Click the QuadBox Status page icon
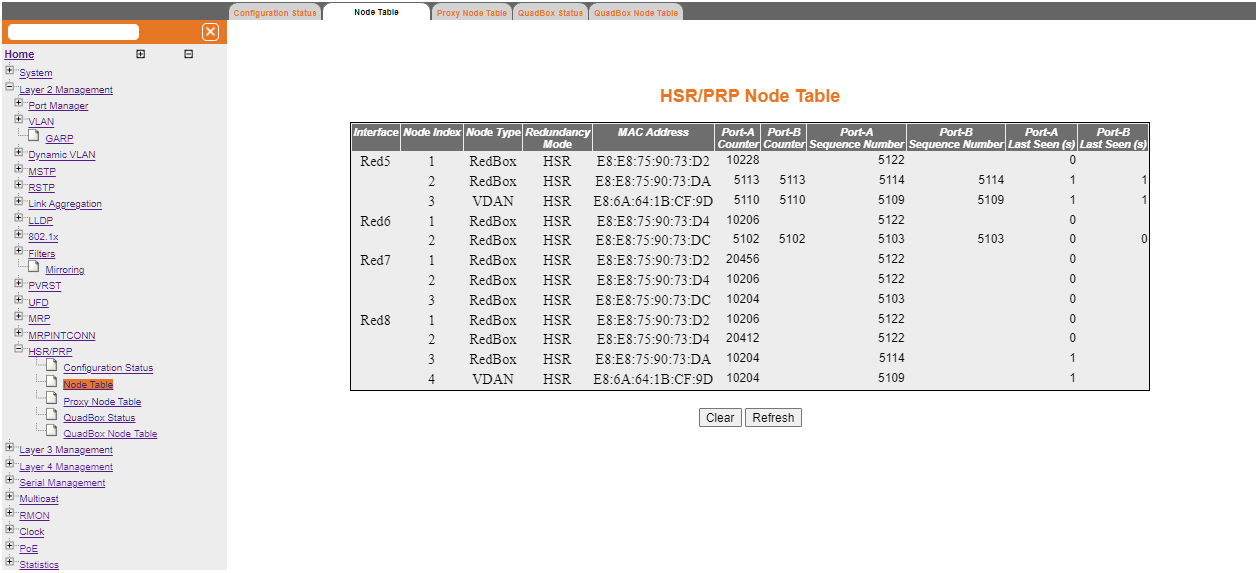The height and width of the screenshot is (573, 1256). [x=52, y=416]
